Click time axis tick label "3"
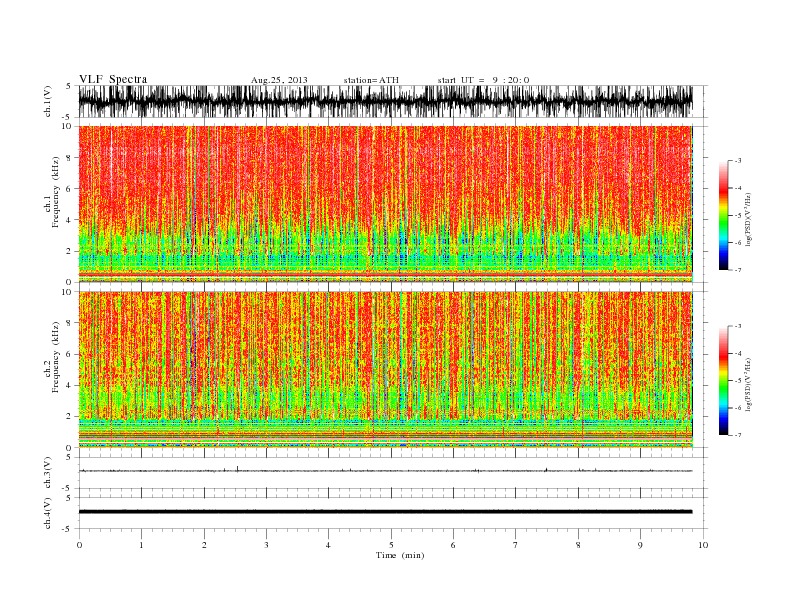The height and width of the screenshot is (612, 792). tap(266, 545)
